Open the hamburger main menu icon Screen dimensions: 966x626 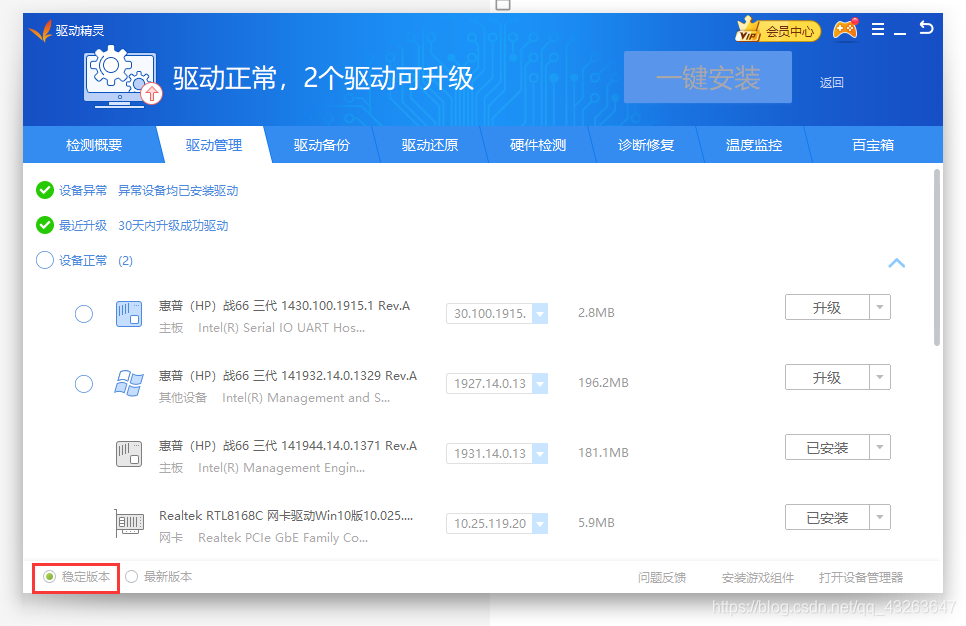pos(878,29)
